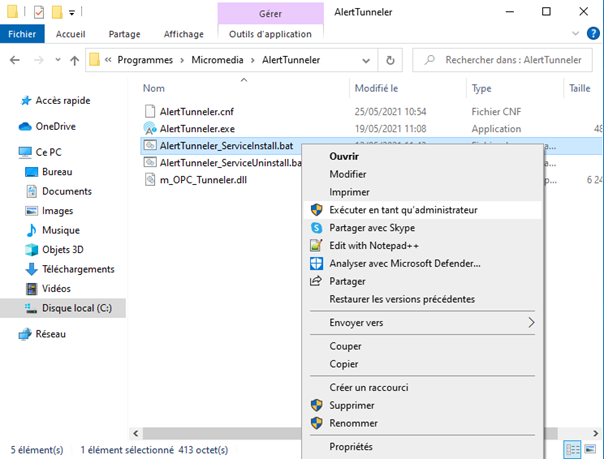Click the Skype icon in context menu
Image resolution: width=604 pixels, height=459 pixels.
coord(316,228)
